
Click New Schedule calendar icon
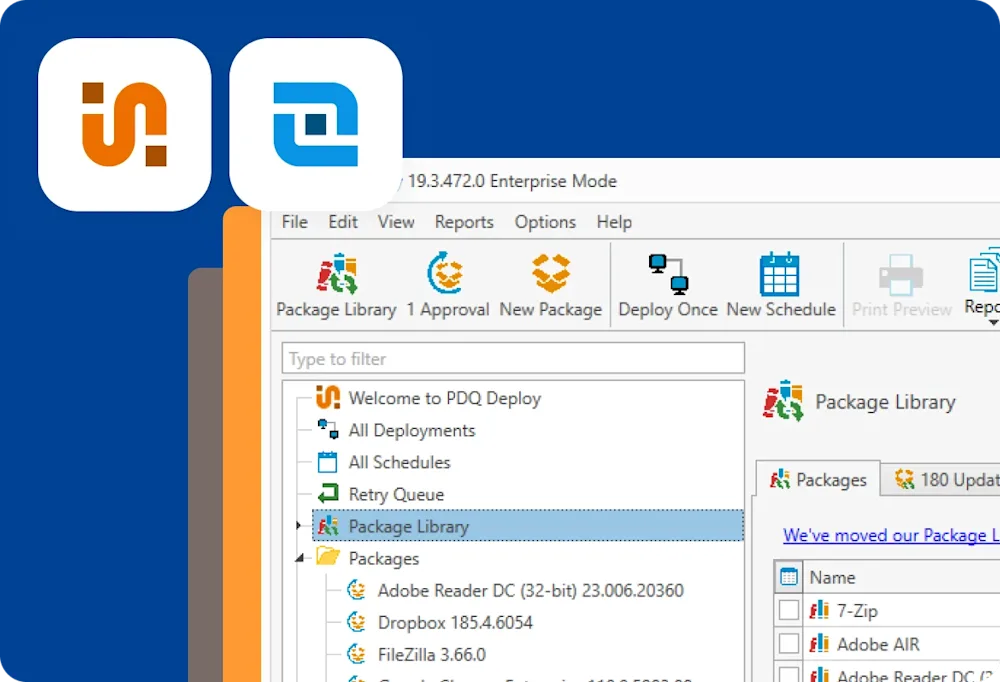click(779, 274)
